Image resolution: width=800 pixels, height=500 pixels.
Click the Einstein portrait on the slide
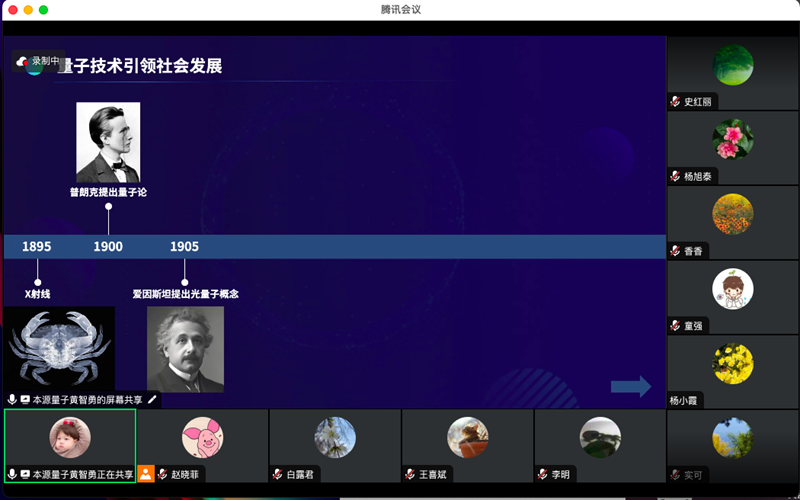point(185,349)
